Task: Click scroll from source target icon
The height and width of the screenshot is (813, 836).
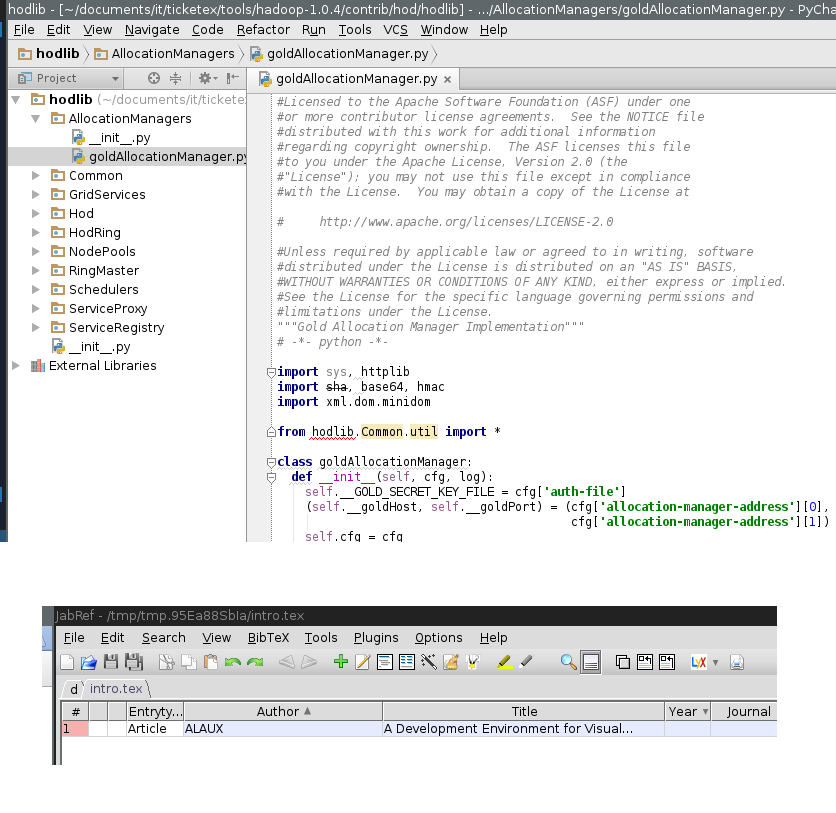Action: click(154, 78)
